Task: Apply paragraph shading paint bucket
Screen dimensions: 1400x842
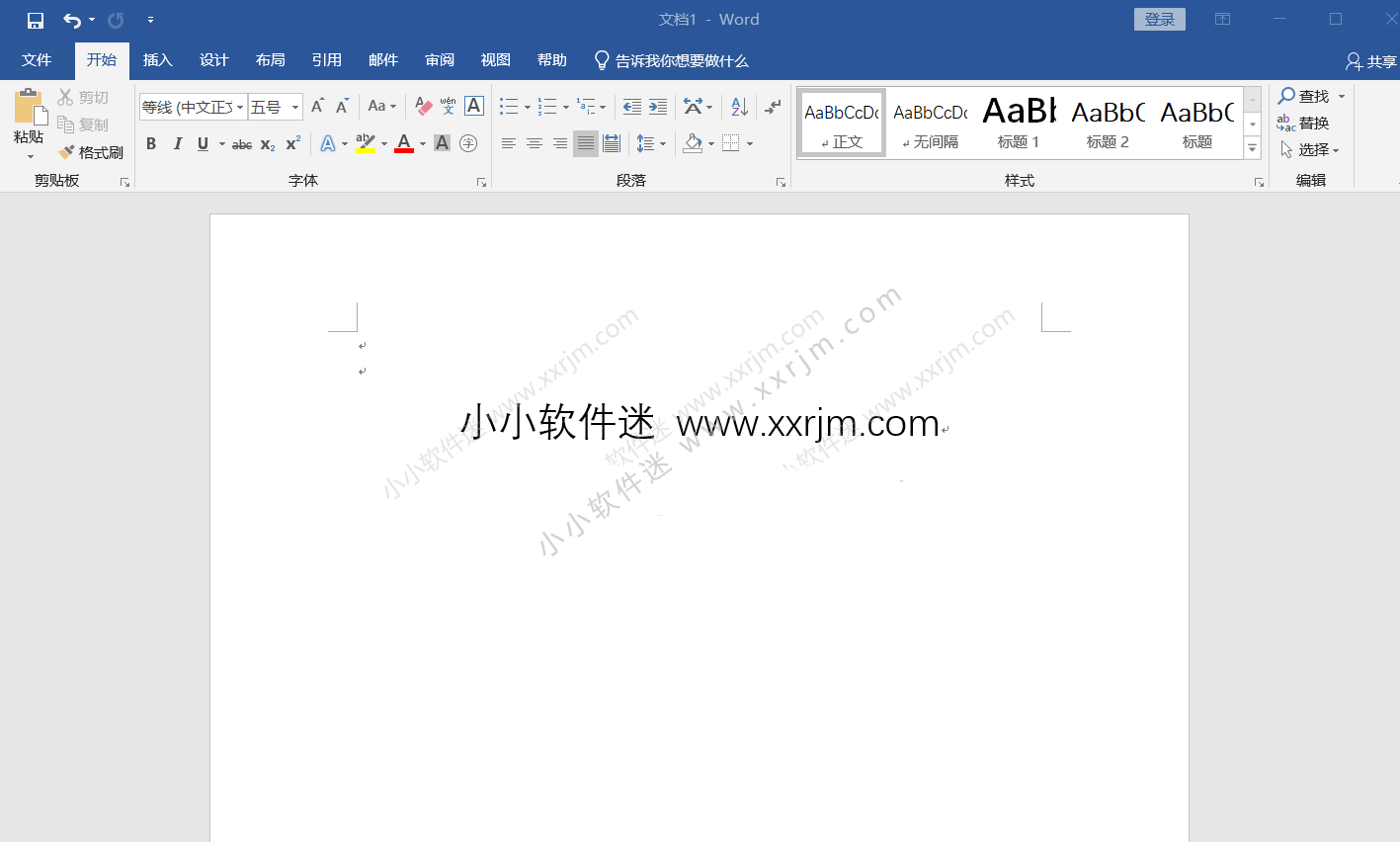Action: coord(693,144)
